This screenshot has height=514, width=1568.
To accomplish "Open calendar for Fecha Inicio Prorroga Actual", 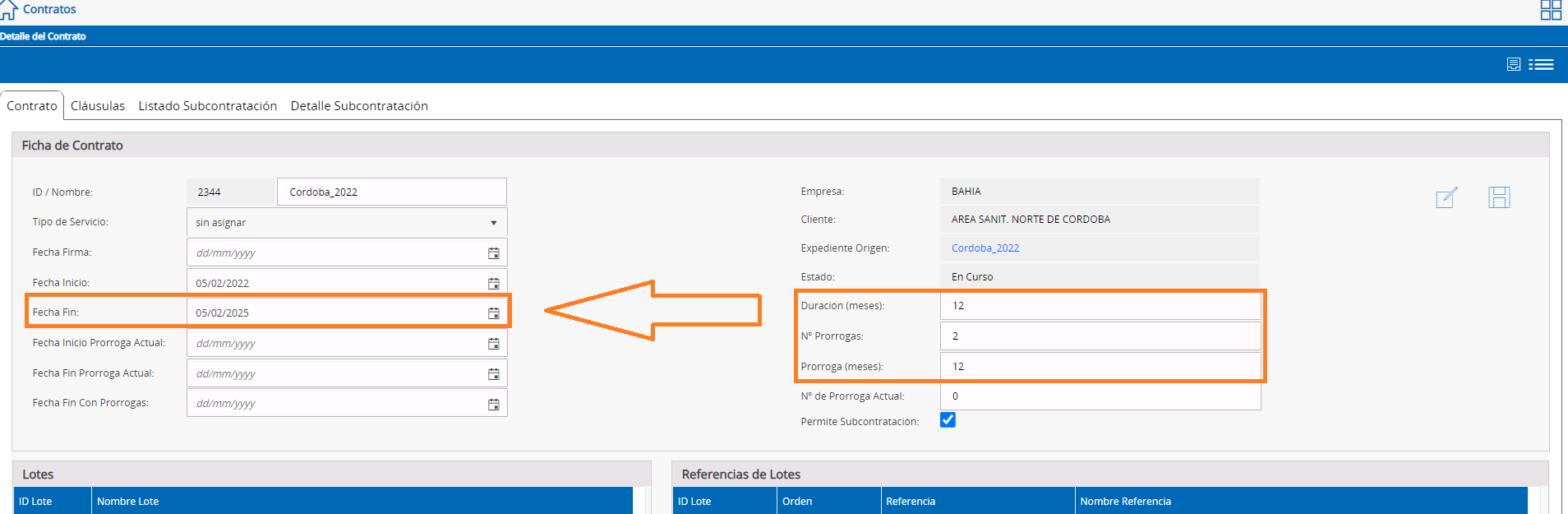I will (x=494, y=343).
